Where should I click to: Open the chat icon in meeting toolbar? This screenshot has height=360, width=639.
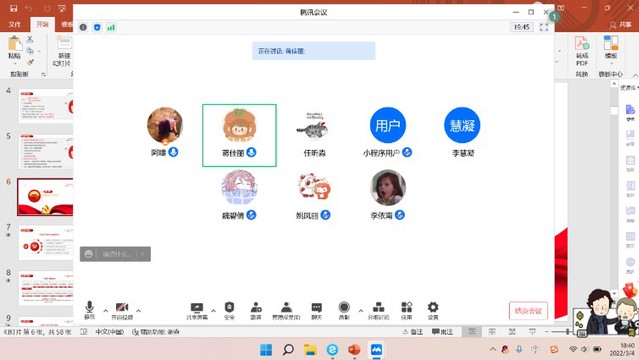pos(317,307)
